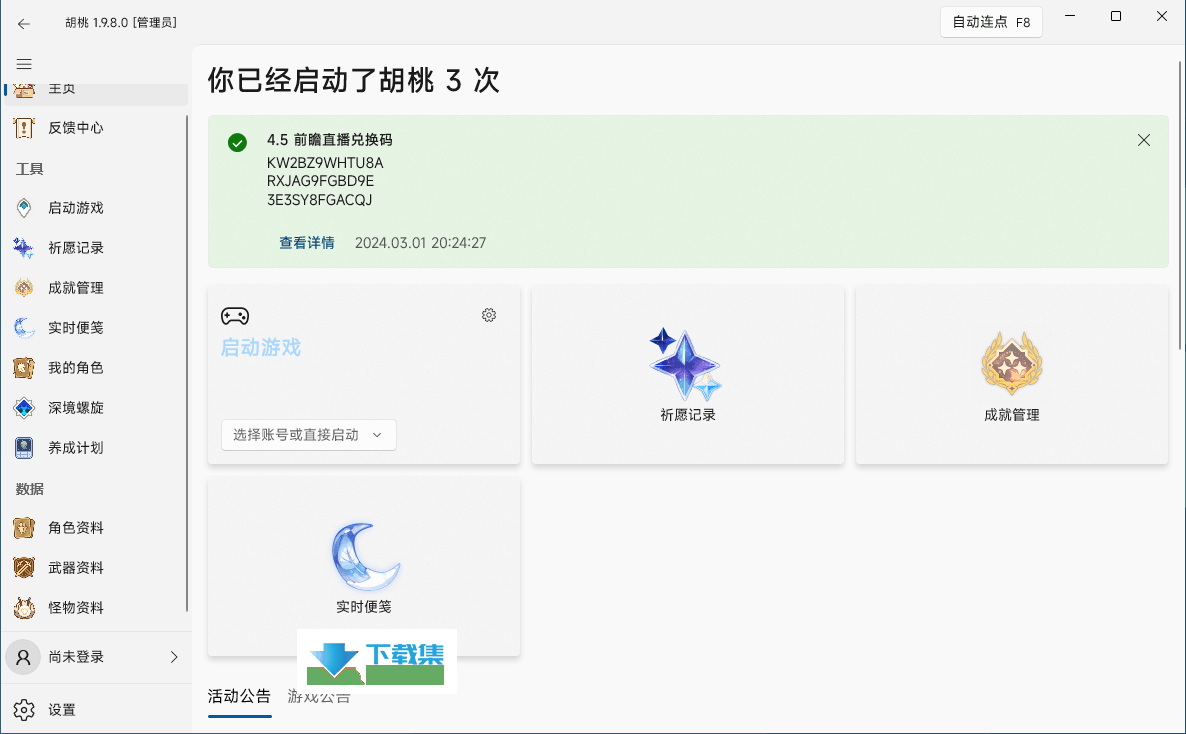Image resolution: width=1186 pixels, height=734 pixels.
Task: Click the 工具 section header
Action: [x=29, y=170]
